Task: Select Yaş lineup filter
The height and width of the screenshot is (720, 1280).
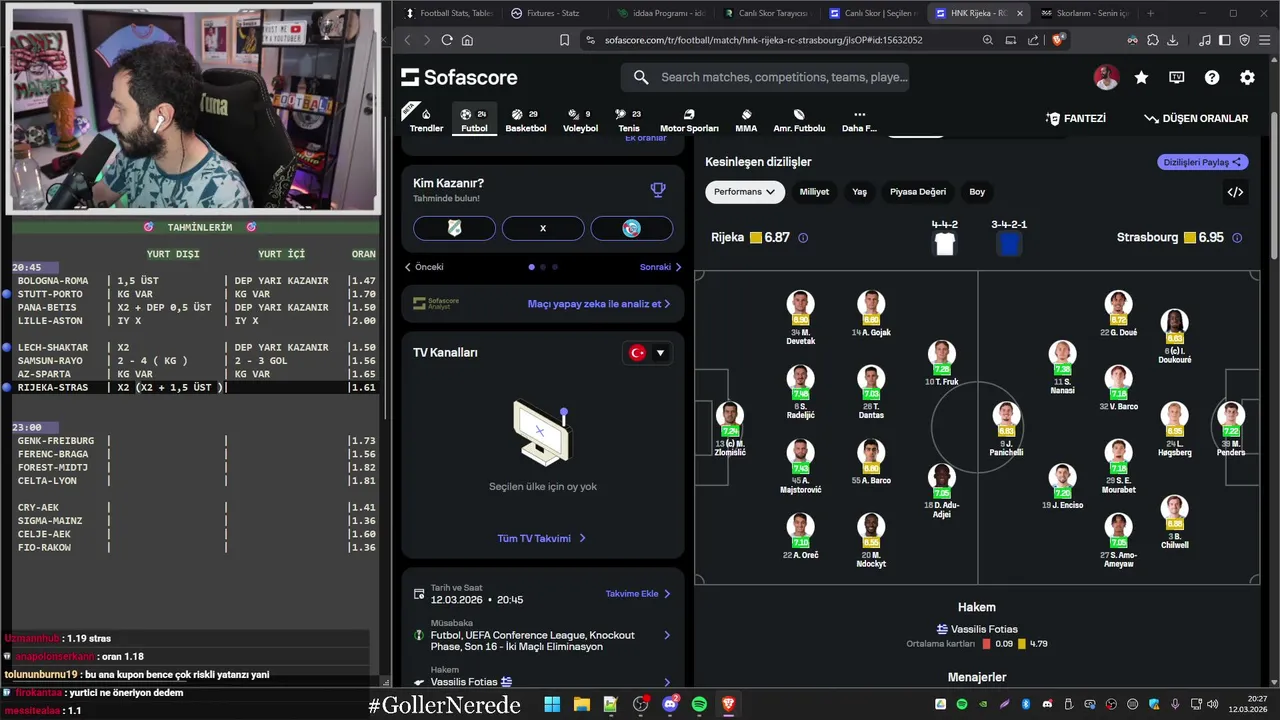Action: [x=859, y=192]
